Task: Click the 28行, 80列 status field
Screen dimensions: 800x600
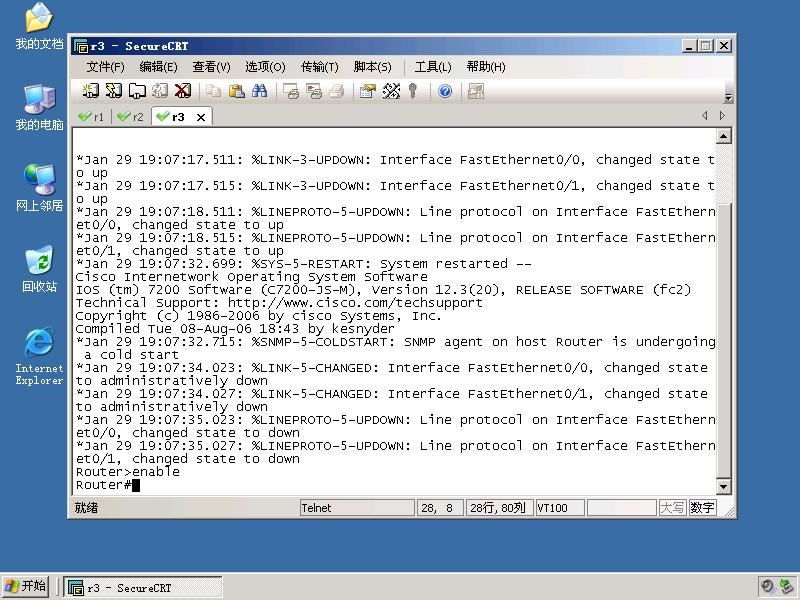Action: [x=499, y=508]
